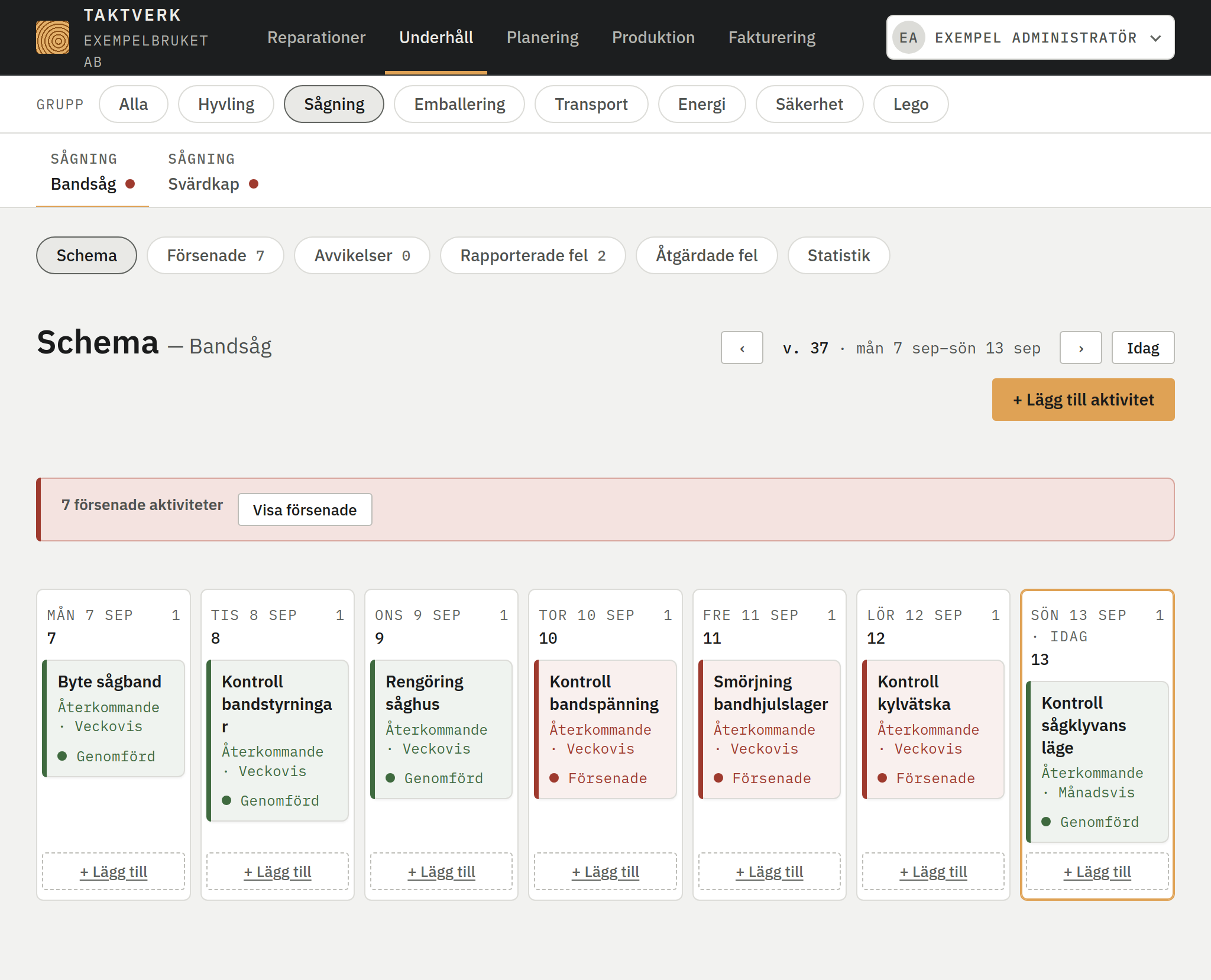Go to previous week arrow

[742, 348]
